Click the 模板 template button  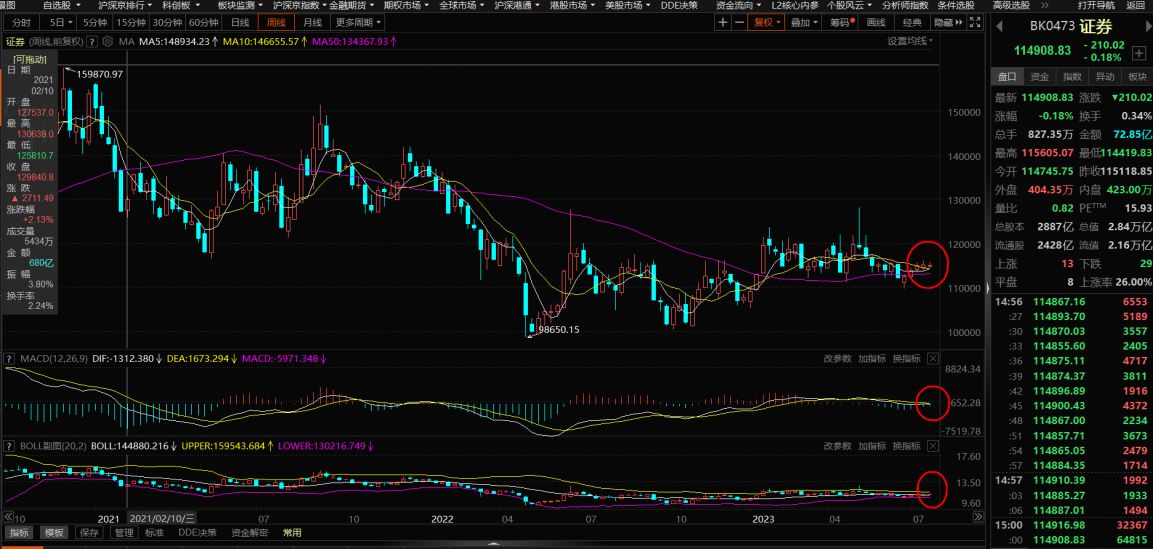(x=54, y=533)
